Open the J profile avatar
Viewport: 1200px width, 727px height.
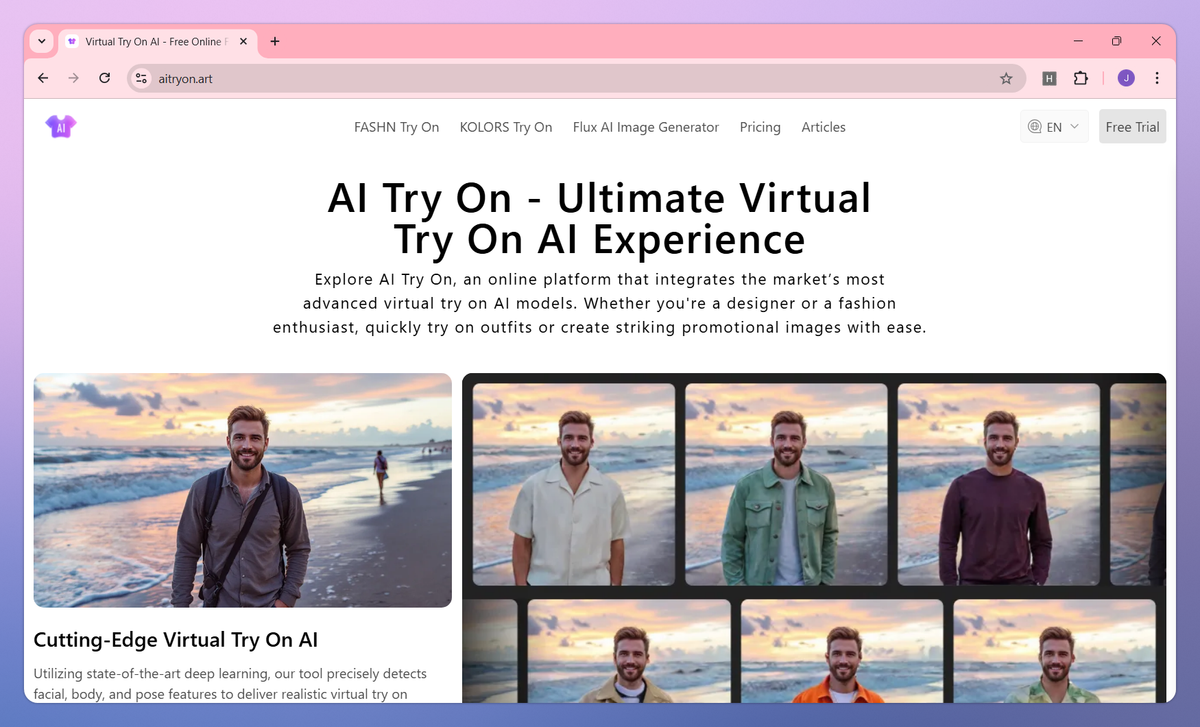point(1126,78)
